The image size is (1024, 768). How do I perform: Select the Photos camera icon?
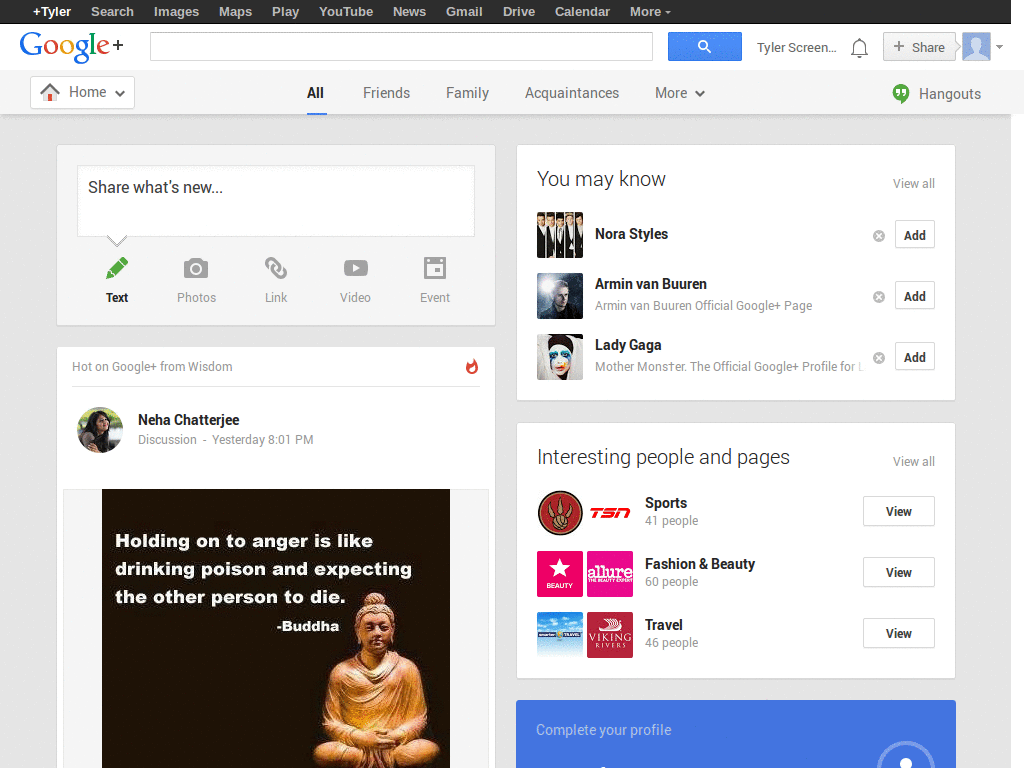pyautogui.click(x=196, y=268)
